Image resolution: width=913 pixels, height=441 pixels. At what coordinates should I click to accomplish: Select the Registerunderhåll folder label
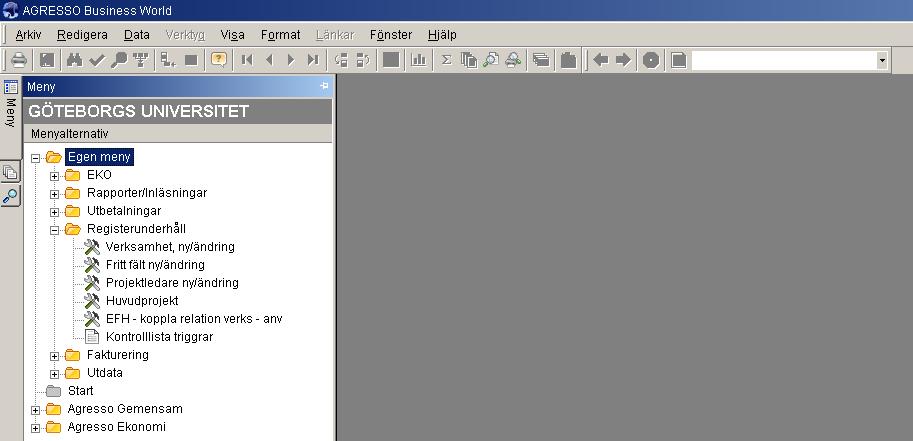(136, 228)
